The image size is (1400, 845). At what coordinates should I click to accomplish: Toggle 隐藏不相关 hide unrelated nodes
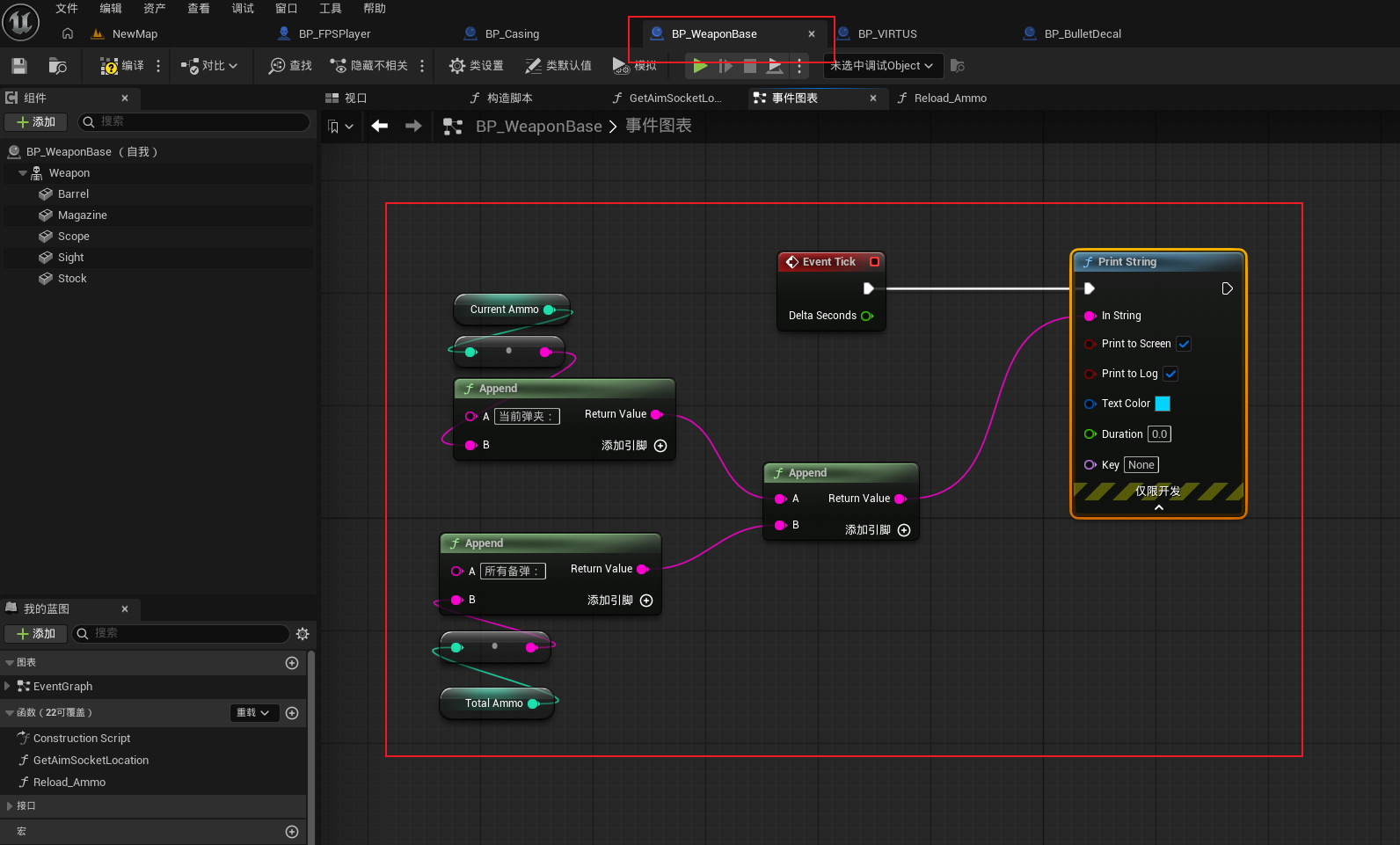368,66
